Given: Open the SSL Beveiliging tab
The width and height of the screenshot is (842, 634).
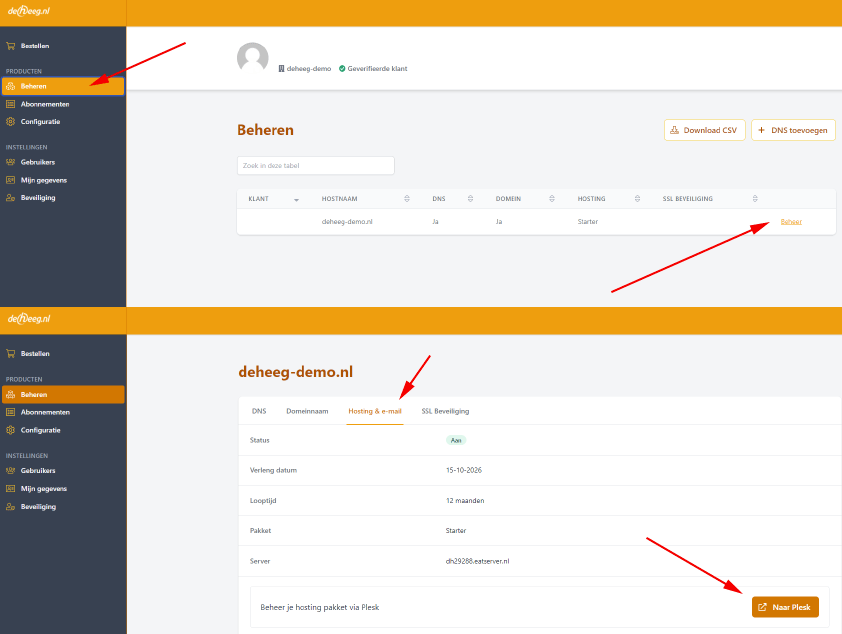Looking at the screenshot, I should tap(445, 411).
